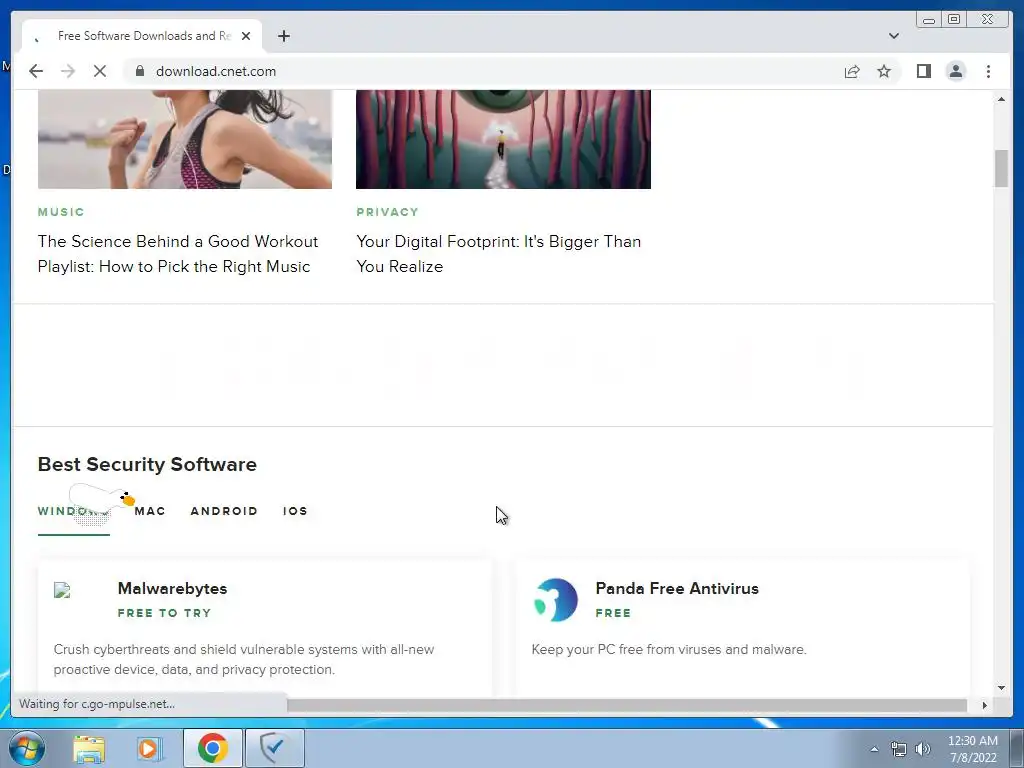
Task: Click FREE label under Panda Antivirus
Action: [613, 613]
